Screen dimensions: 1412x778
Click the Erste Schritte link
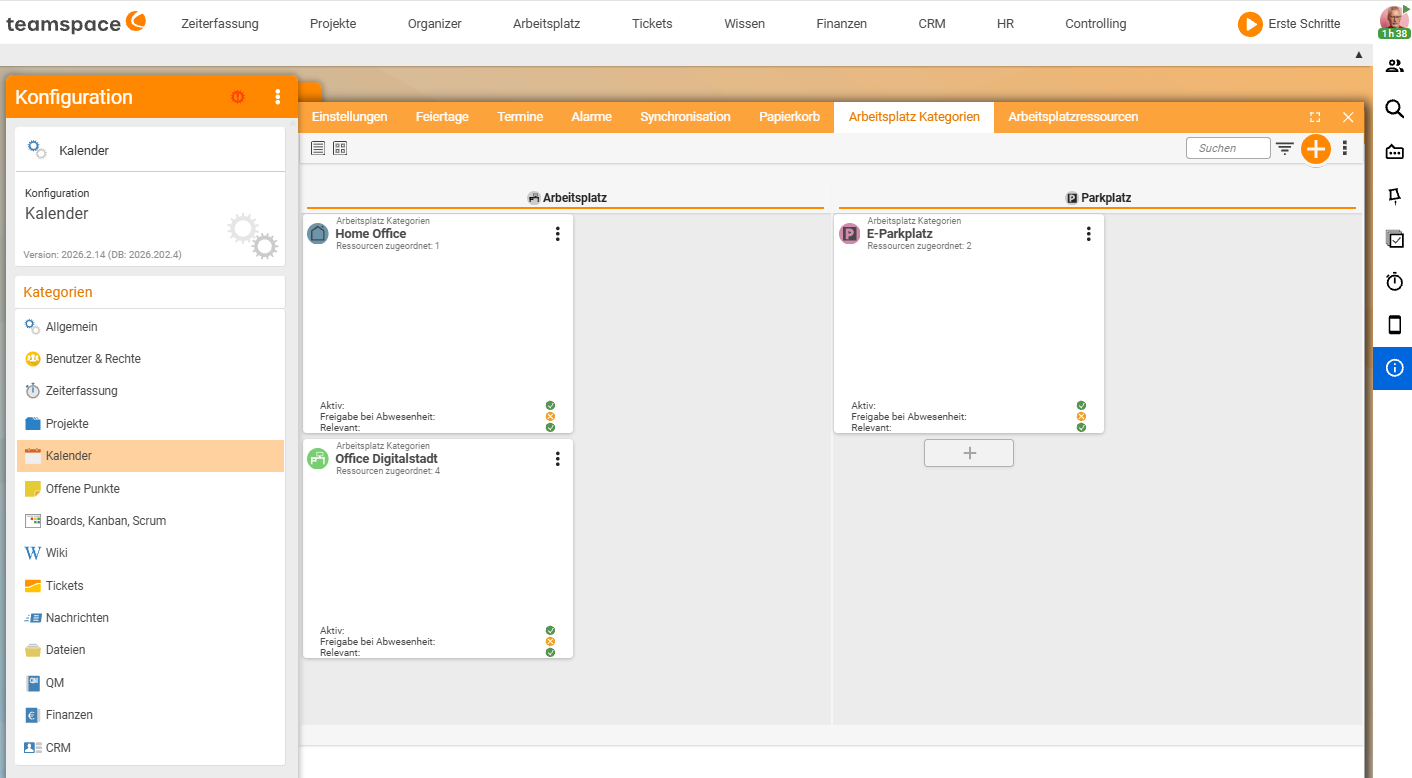[x=1304, y=24]
